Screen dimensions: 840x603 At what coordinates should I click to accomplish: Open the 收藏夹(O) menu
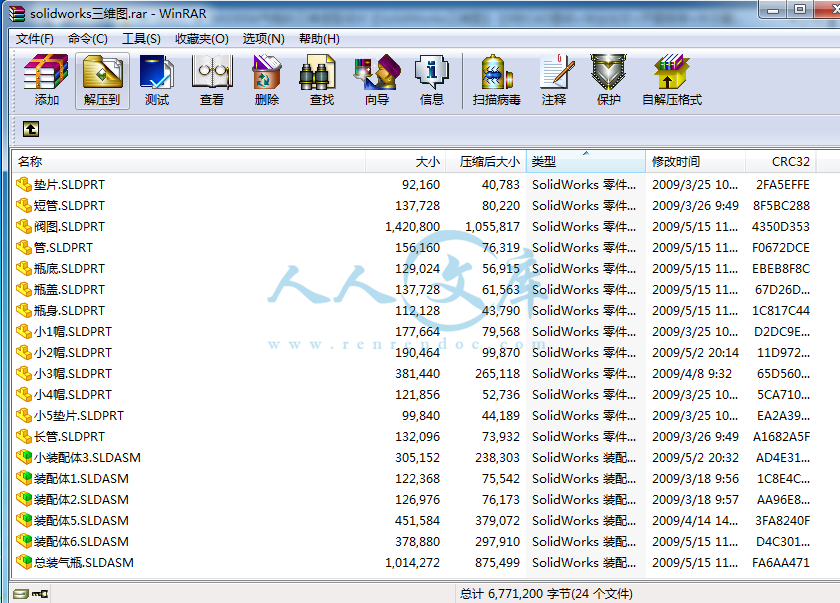(202, 39)
